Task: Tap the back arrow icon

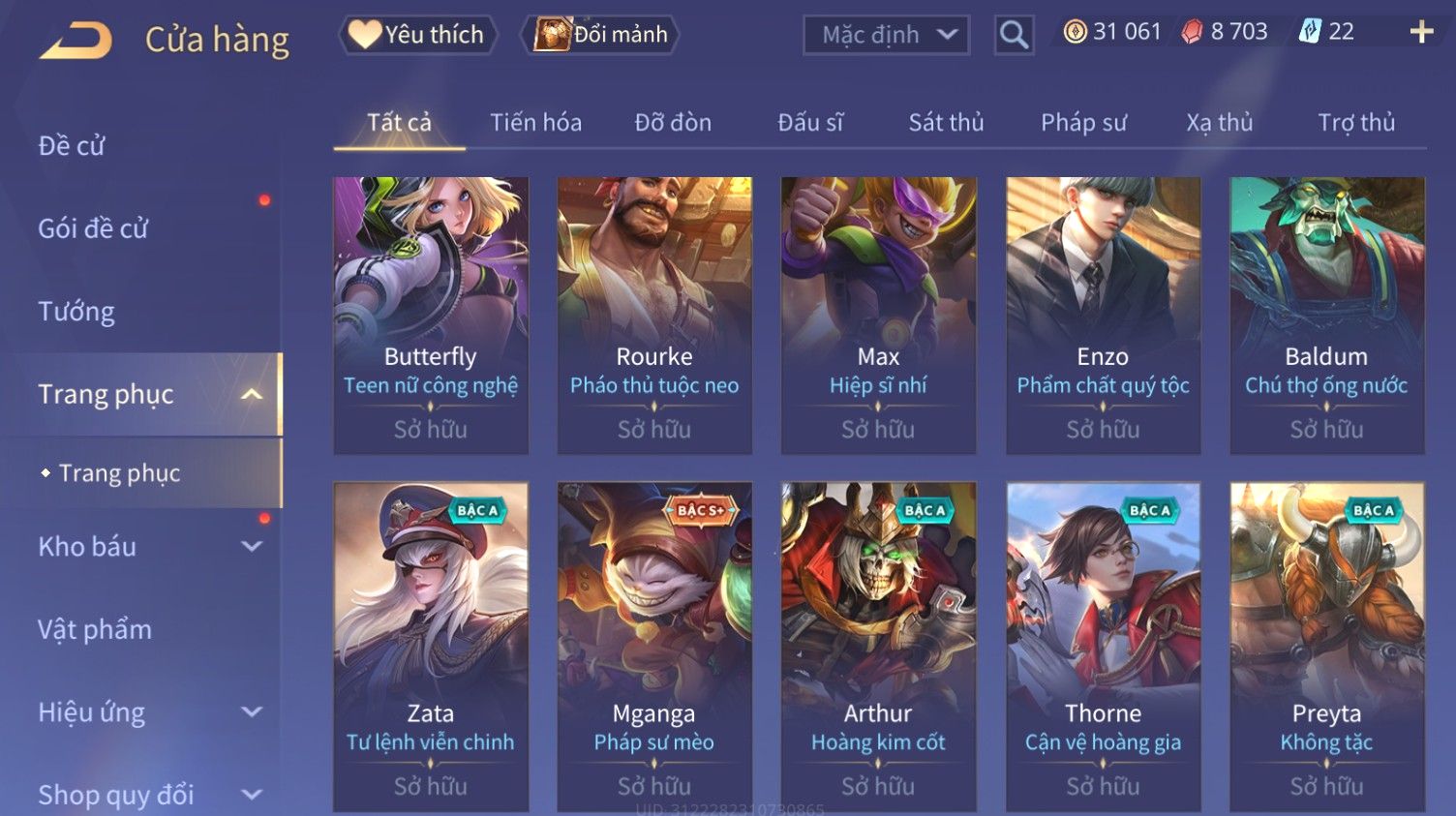Action: pos(76,41)
